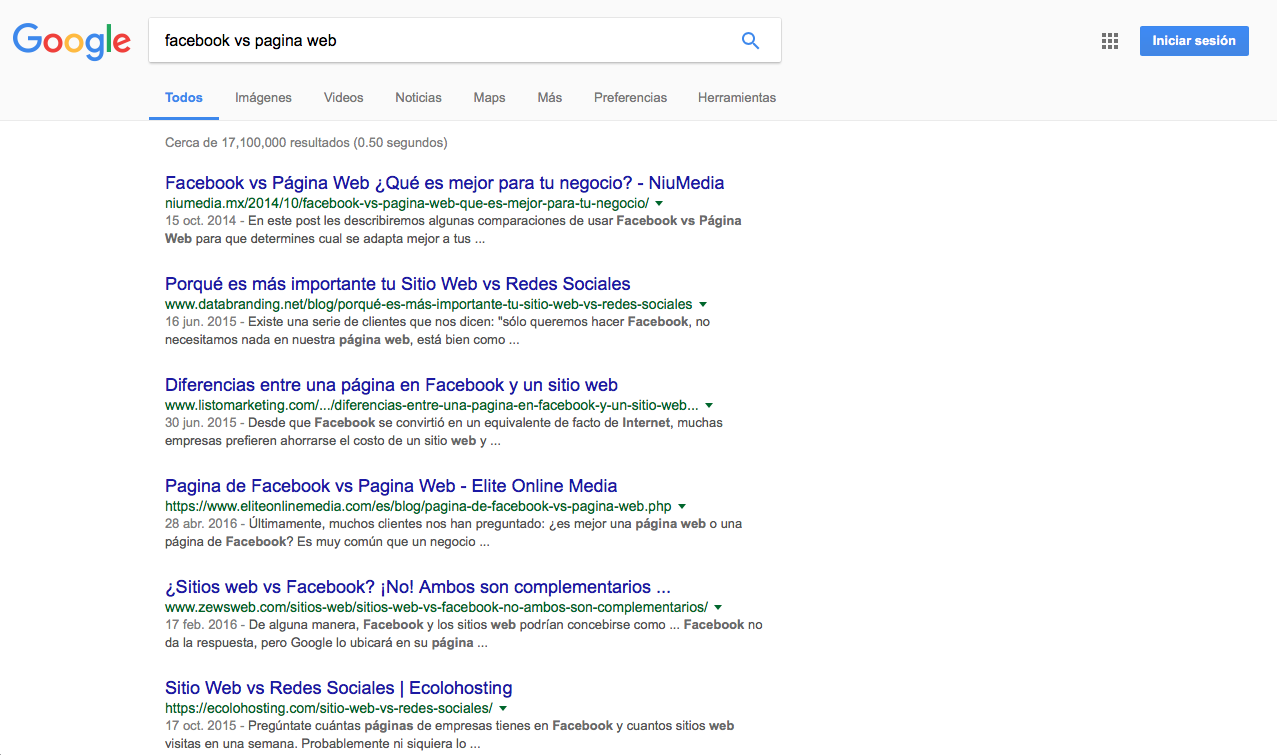Click the '17 feb. 2016' snippet date
The height and width of the screenshot is (755, 1277).
click(x=202, y=624)
